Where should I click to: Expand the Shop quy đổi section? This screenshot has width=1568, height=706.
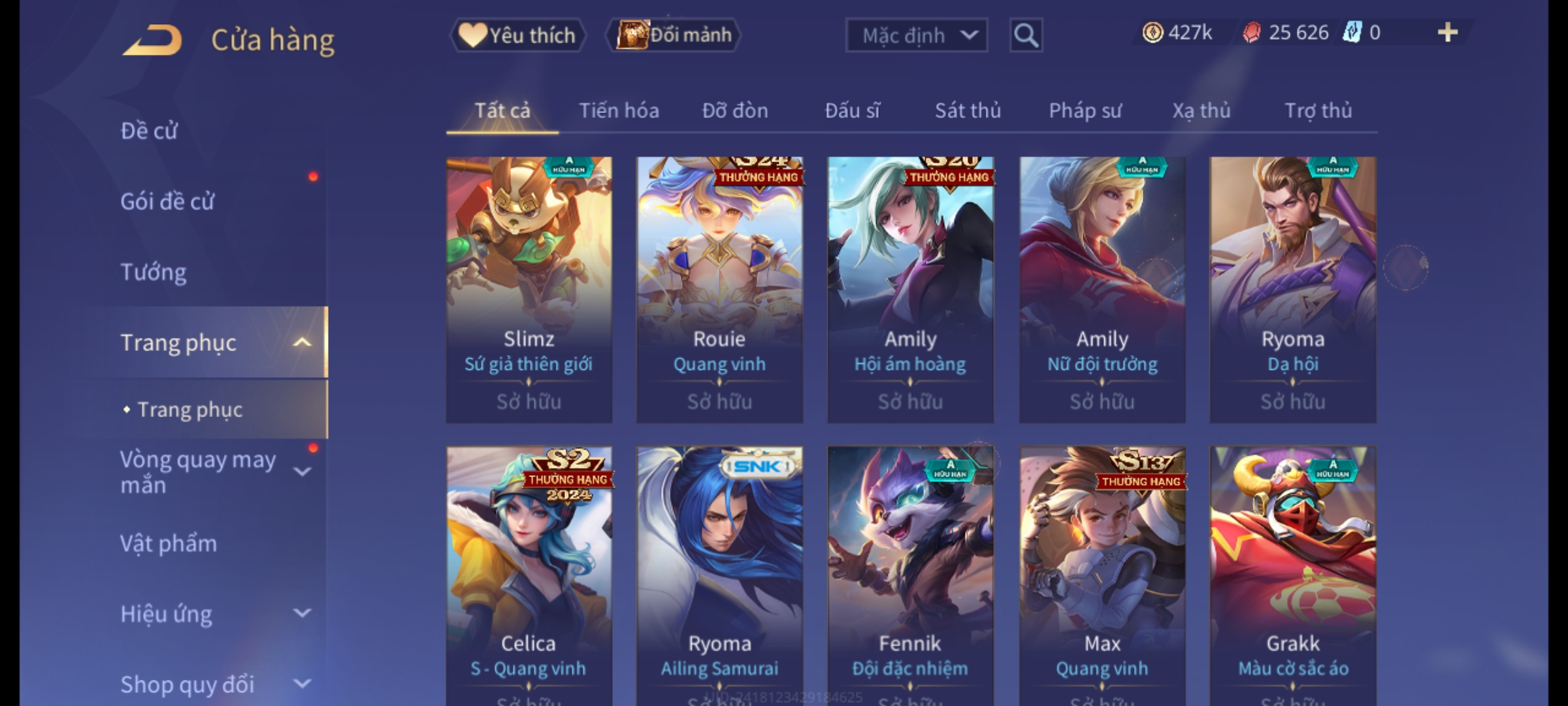pos(302,684)
